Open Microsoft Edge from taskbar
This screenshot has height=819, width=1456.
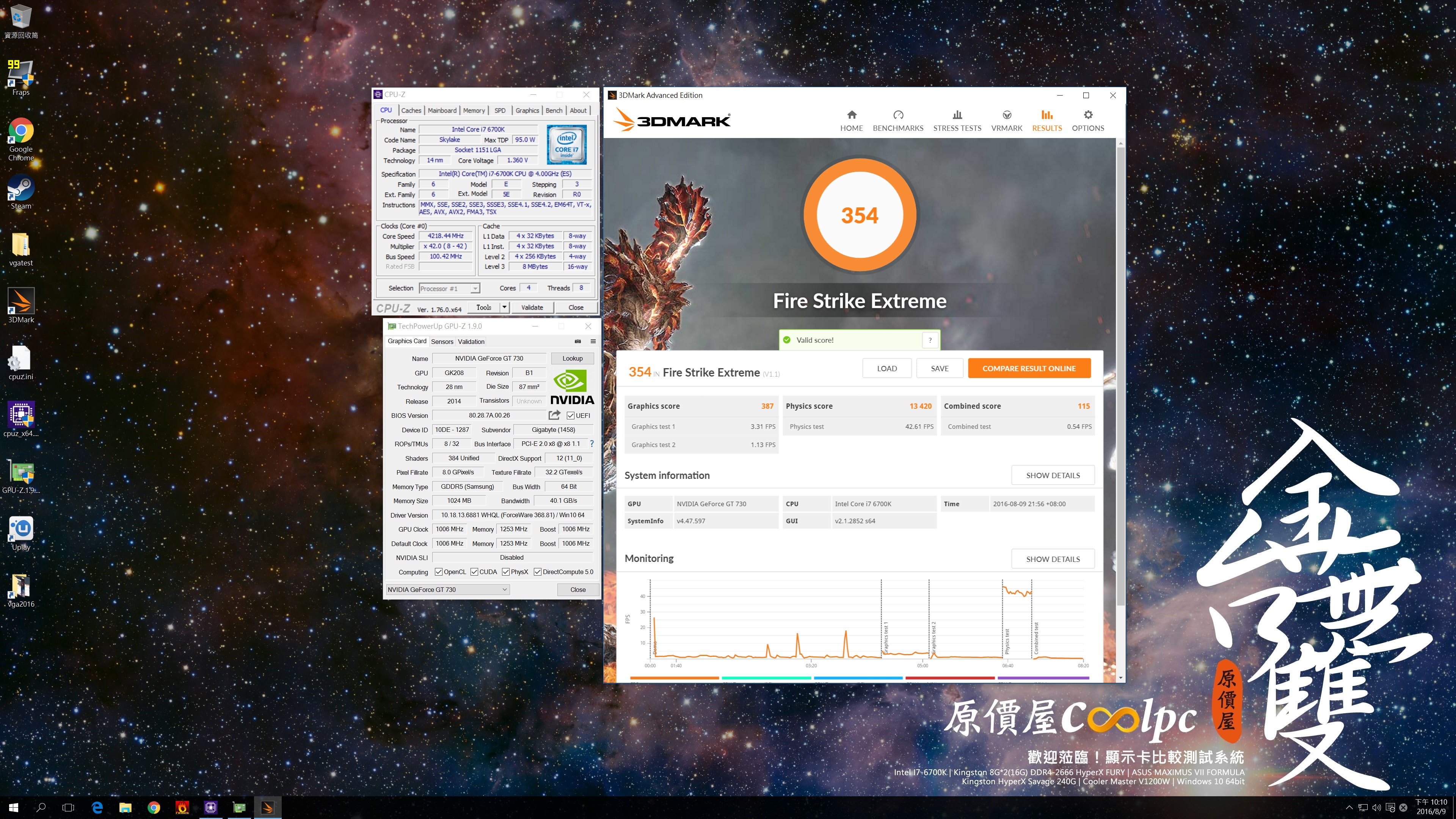point(97,808)
